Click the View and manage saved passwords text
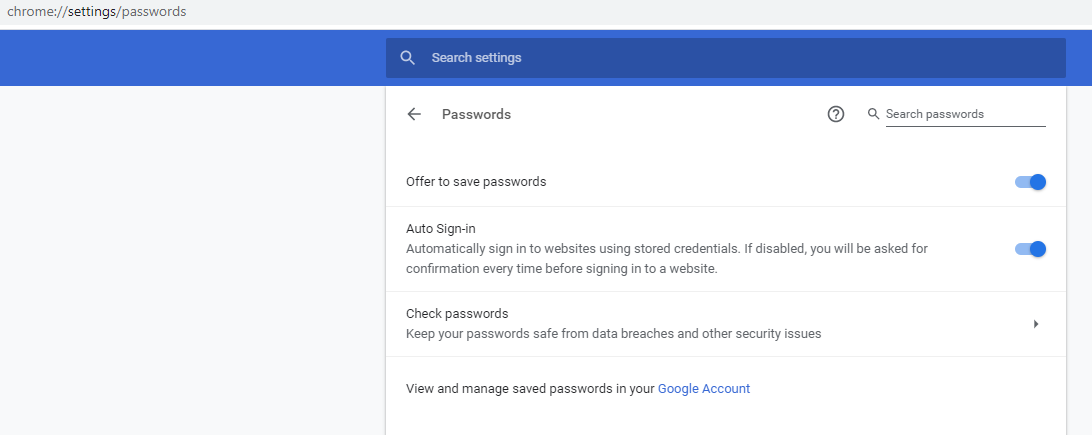Image resolution: width=1092 pixels, height=435 pixels. pos(531,389)
